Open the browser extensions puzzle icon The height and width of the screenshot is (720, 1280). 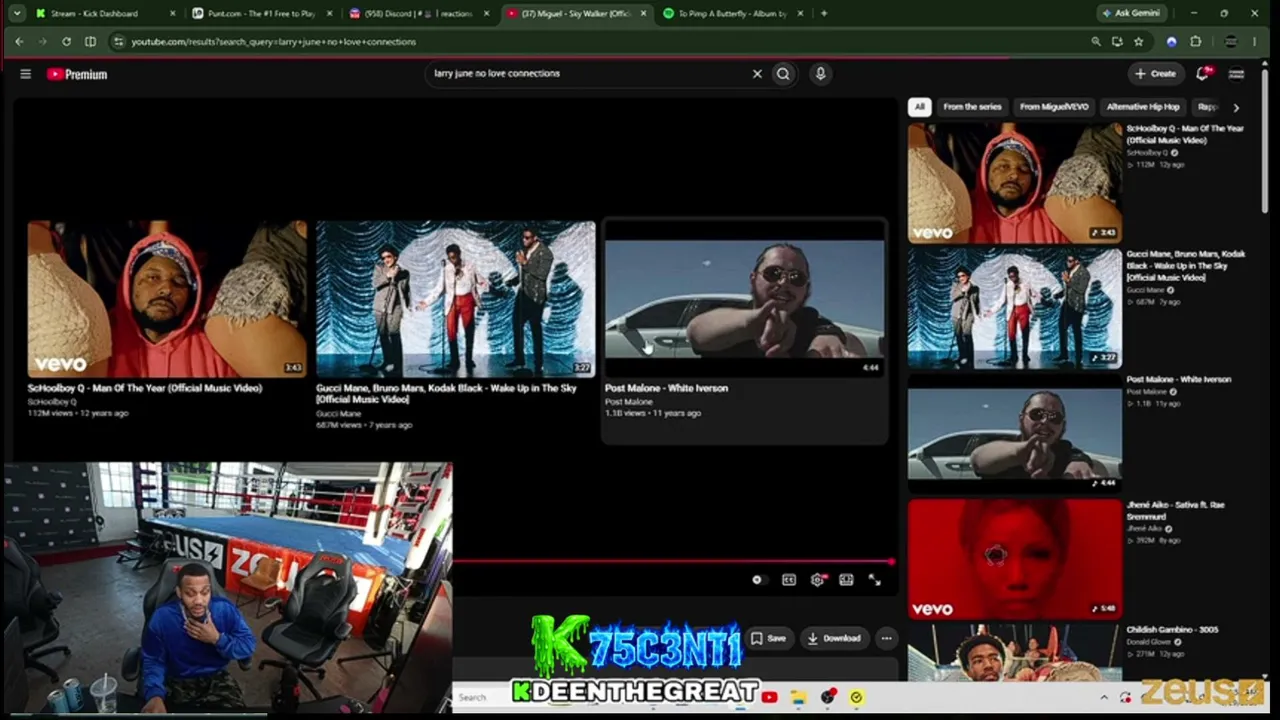(1195, 42)
